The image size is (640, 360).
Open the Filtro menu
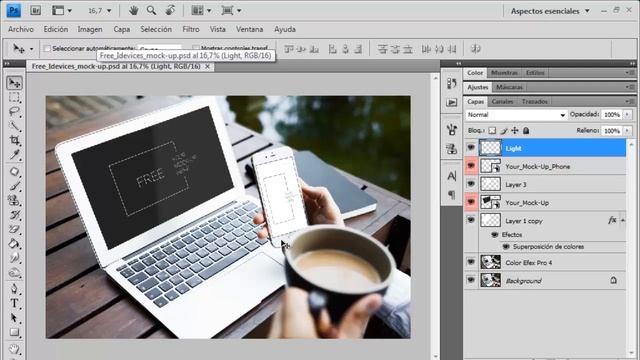point(191,29)
